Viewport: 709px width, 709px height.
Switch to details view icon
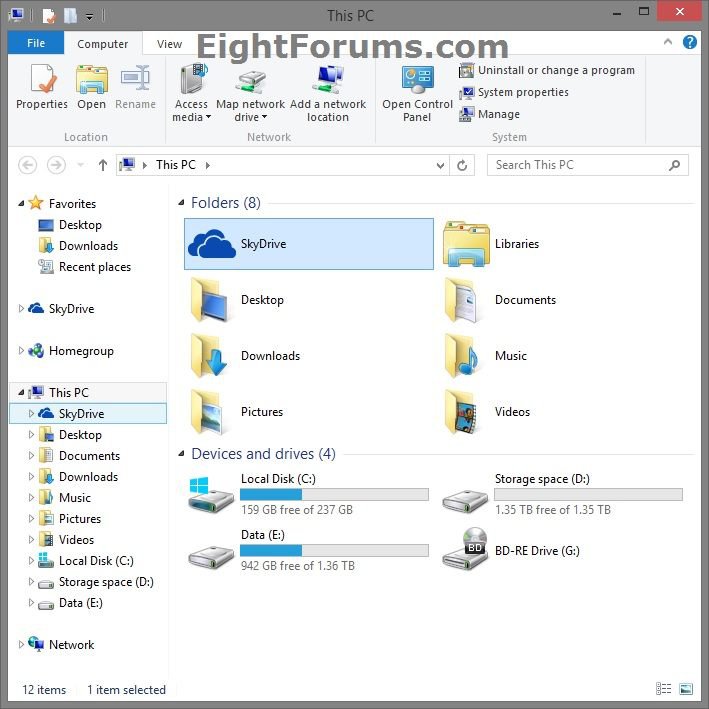point(663,689)
